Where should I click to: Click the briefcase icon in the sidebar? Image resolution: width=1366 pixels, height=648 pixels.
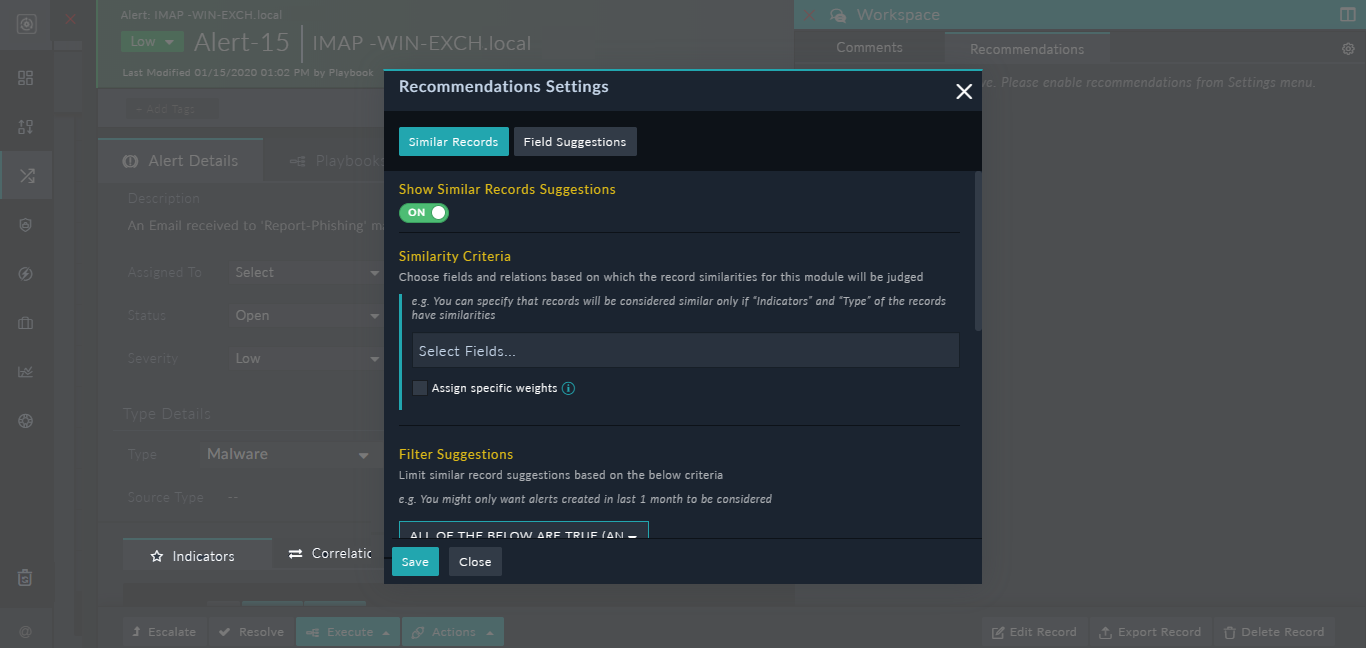[x=25, y=322]
